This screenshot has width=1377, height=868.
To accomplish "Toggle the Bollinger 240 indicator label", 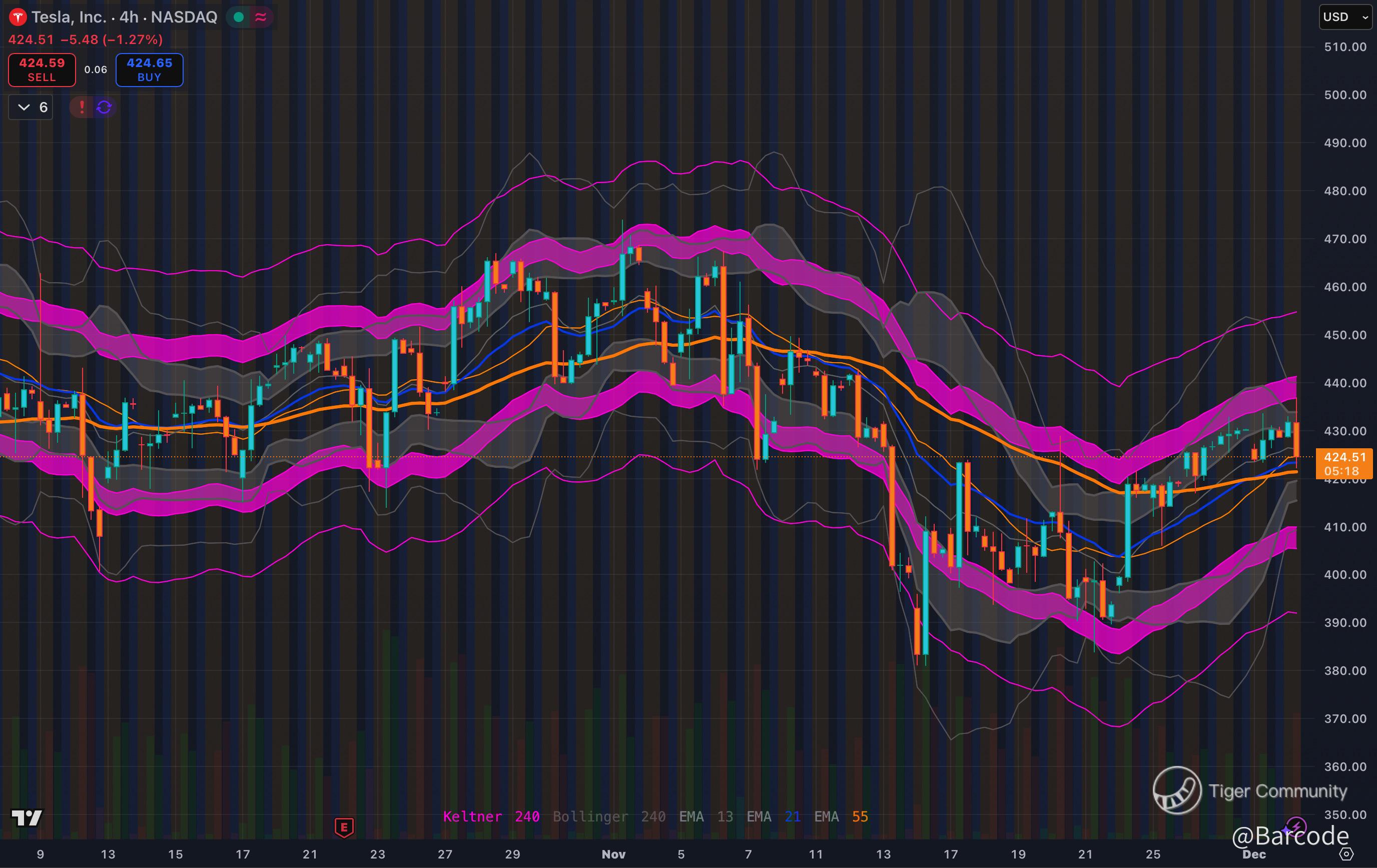I will click(608, 816).
